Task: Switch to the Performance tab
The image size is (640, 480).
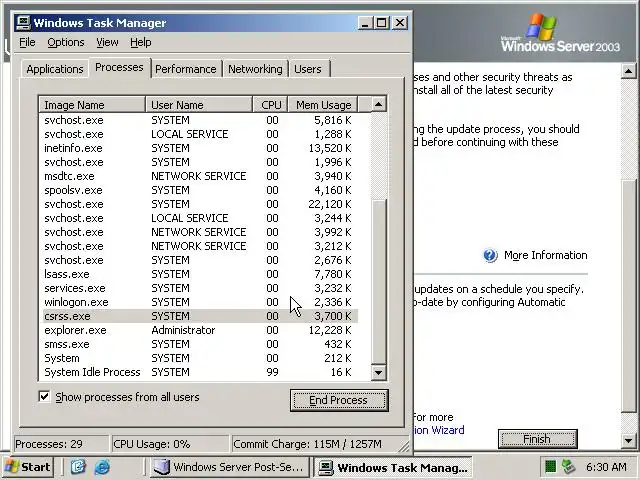Action: click(186, 69)
